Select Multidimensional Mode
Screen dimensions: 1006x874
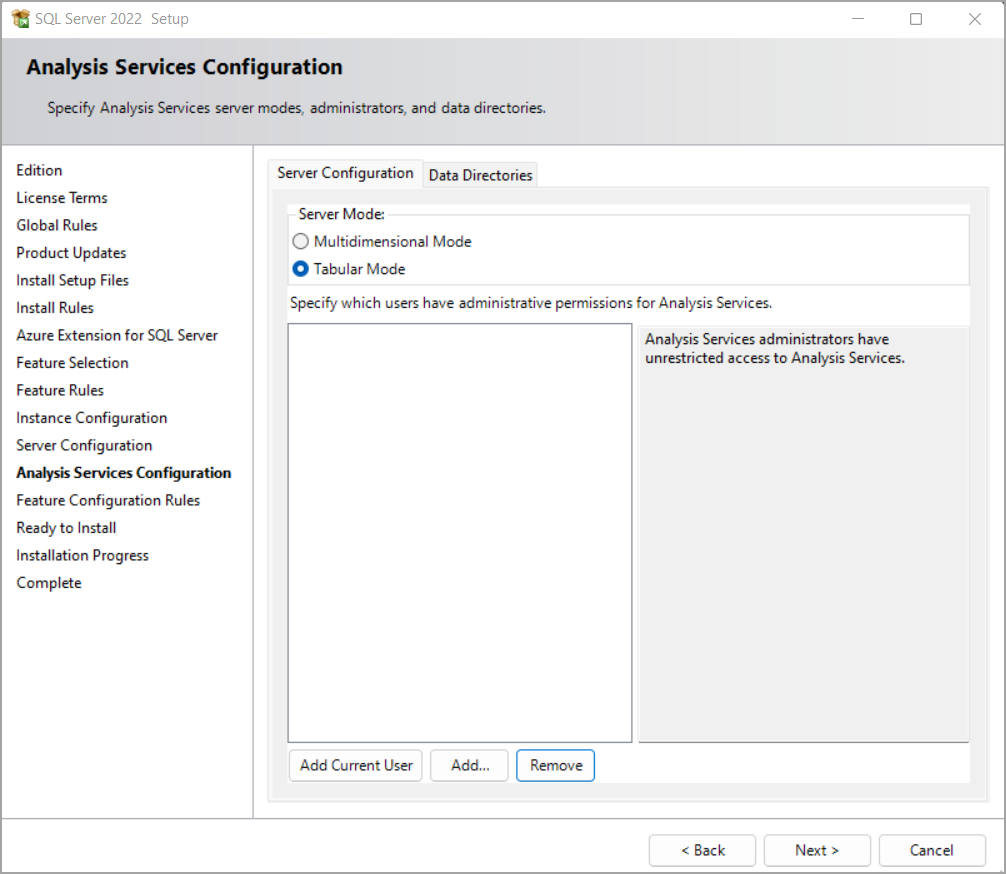[300, 241]
